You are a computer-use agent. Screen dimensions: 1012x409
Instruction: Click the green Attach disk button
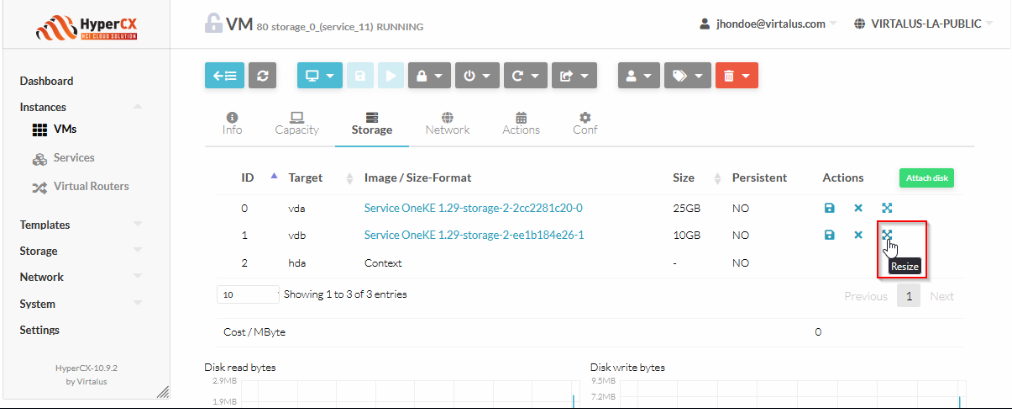coord(926,178)
